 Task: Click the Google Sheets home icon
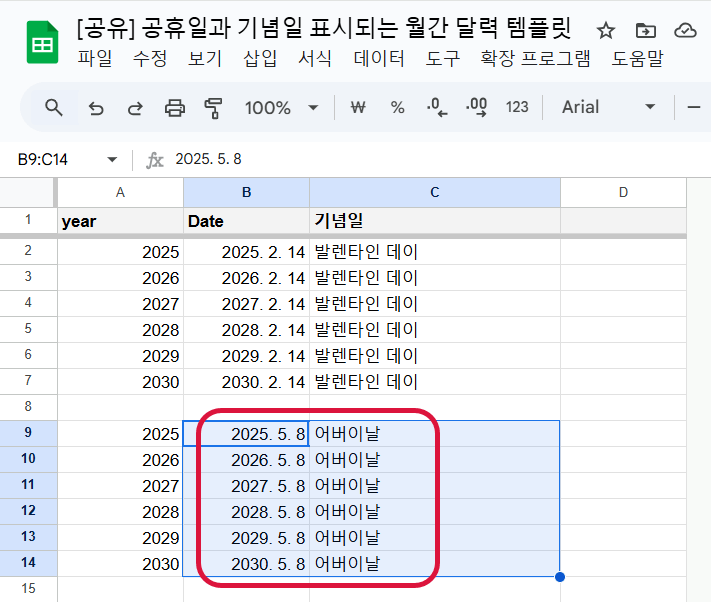click(x=42, y=44)
